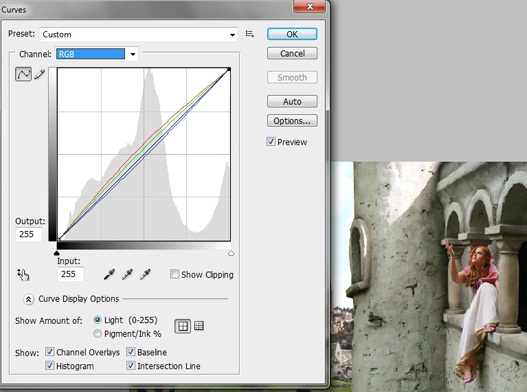
Task: Switch to detailed 10% grid
Action: [199, 325]
